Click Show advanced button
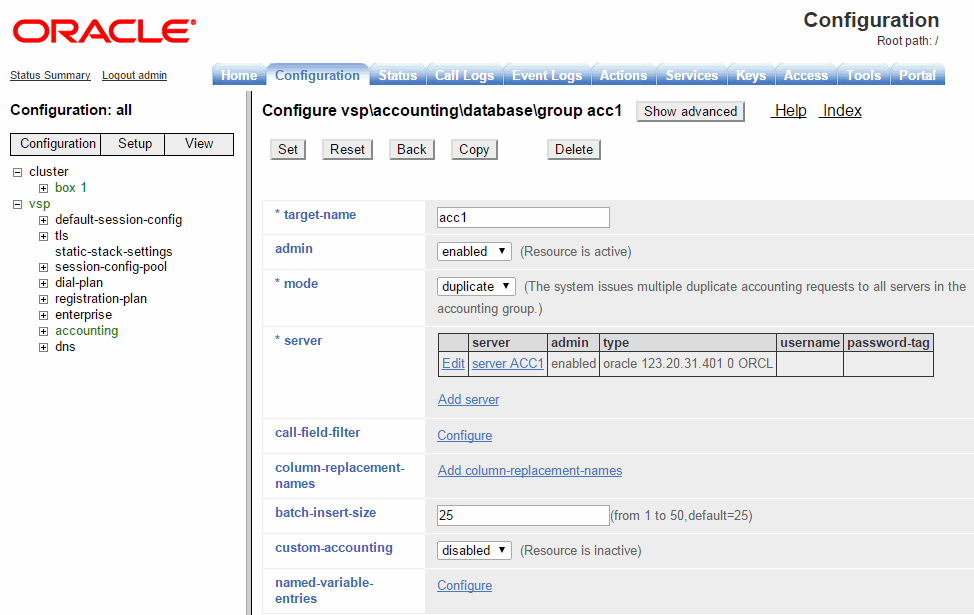This screenshot has height=615, width=974. click(690, 112)
